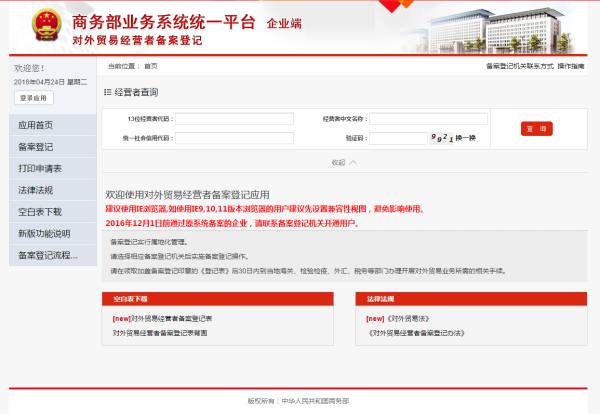This screenshot has height=414, width=600.
Task: Open 《对外贸易经营者备案登记办法》 link
Action: (416, 333)
